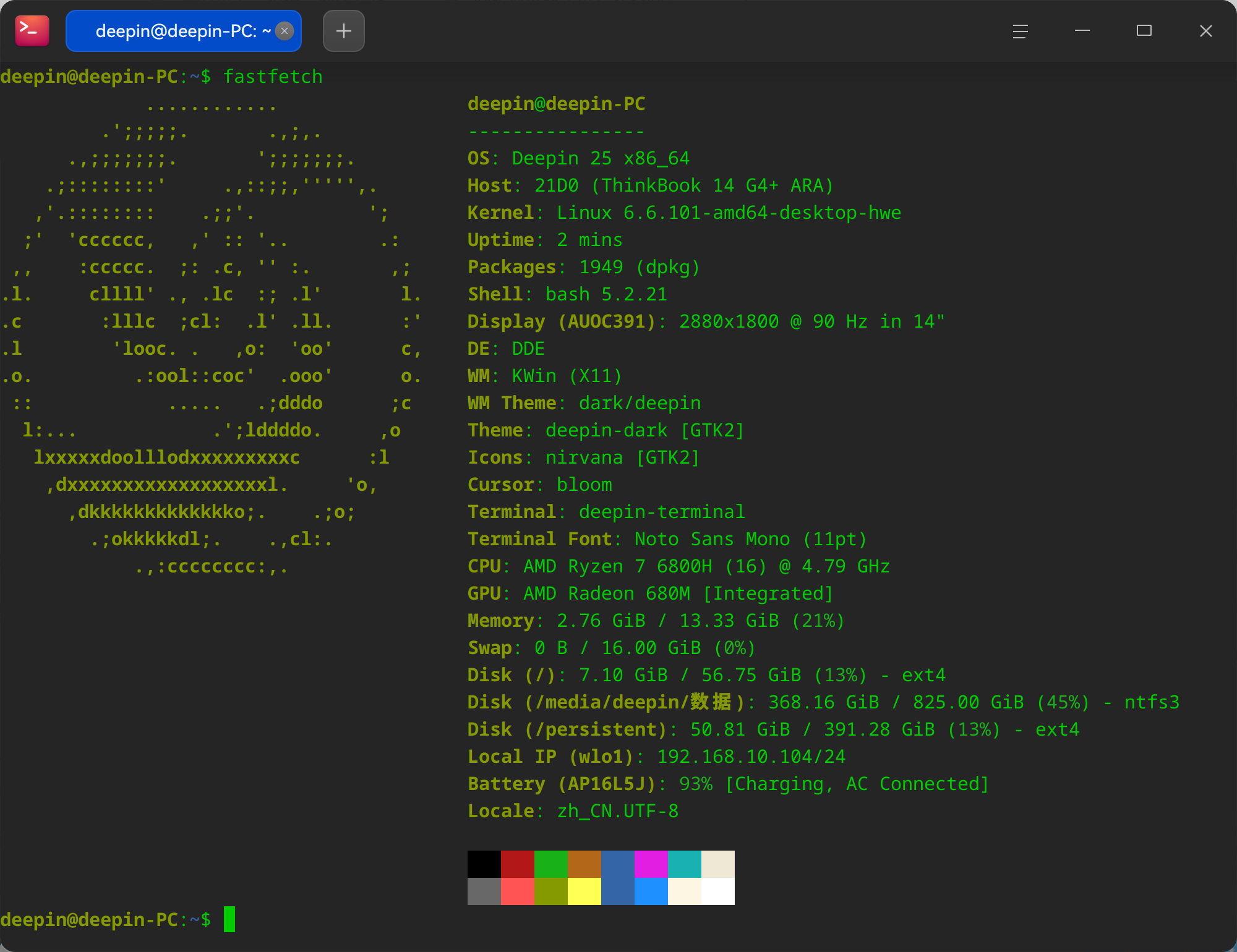Click the deepin@deepin-PC header above the dashes
This screenshot has height=952, width=1237.
click(557, 104)
